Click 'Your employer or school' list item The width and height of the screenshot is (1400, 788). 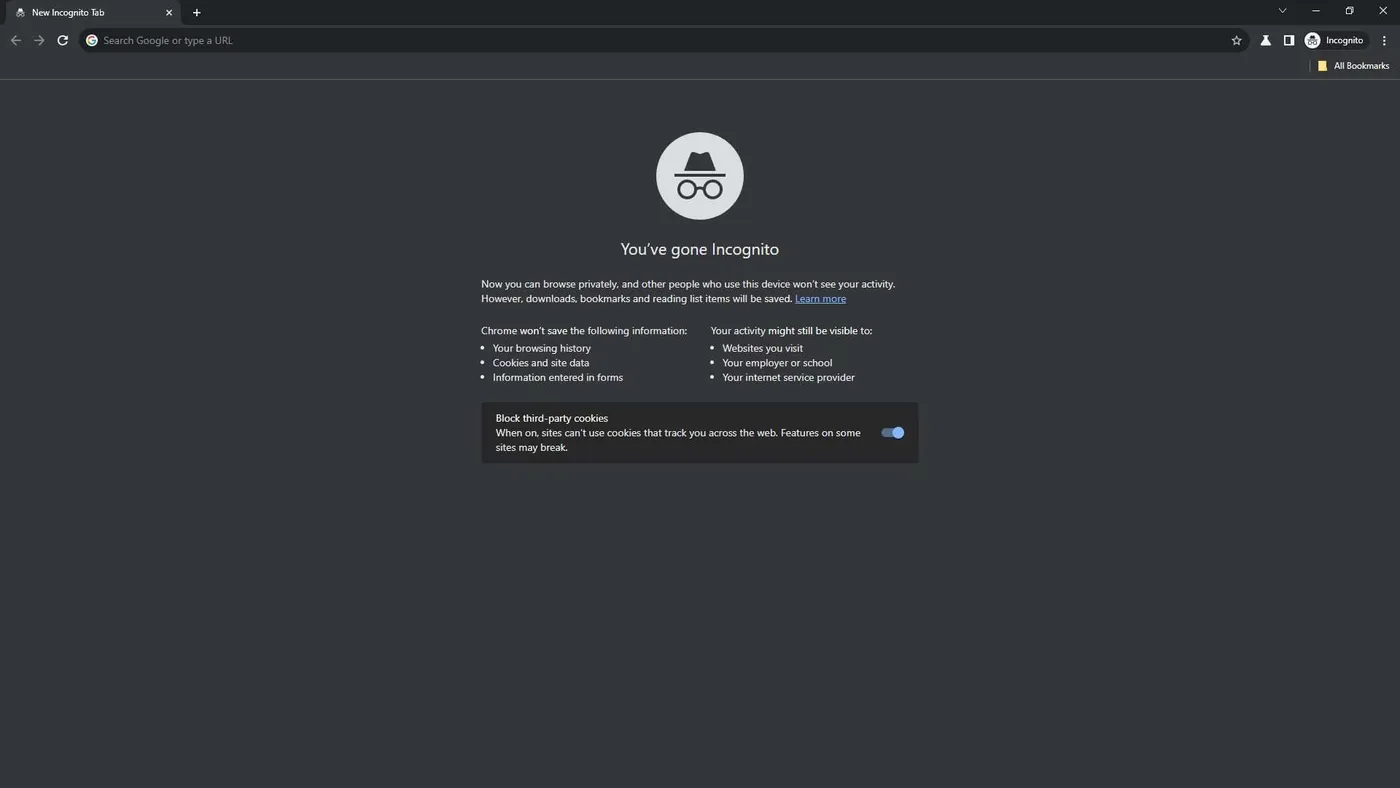click(x=777, y=363)
